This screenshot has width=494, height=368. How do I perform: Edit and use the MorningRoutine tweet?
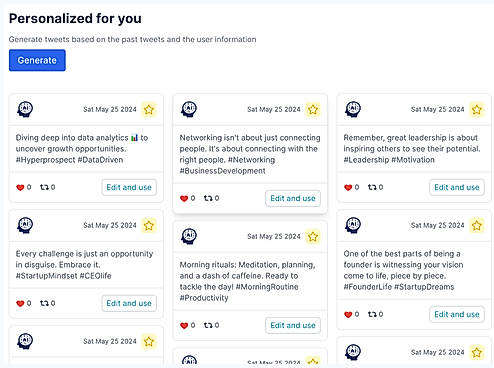tap(293, 325)
